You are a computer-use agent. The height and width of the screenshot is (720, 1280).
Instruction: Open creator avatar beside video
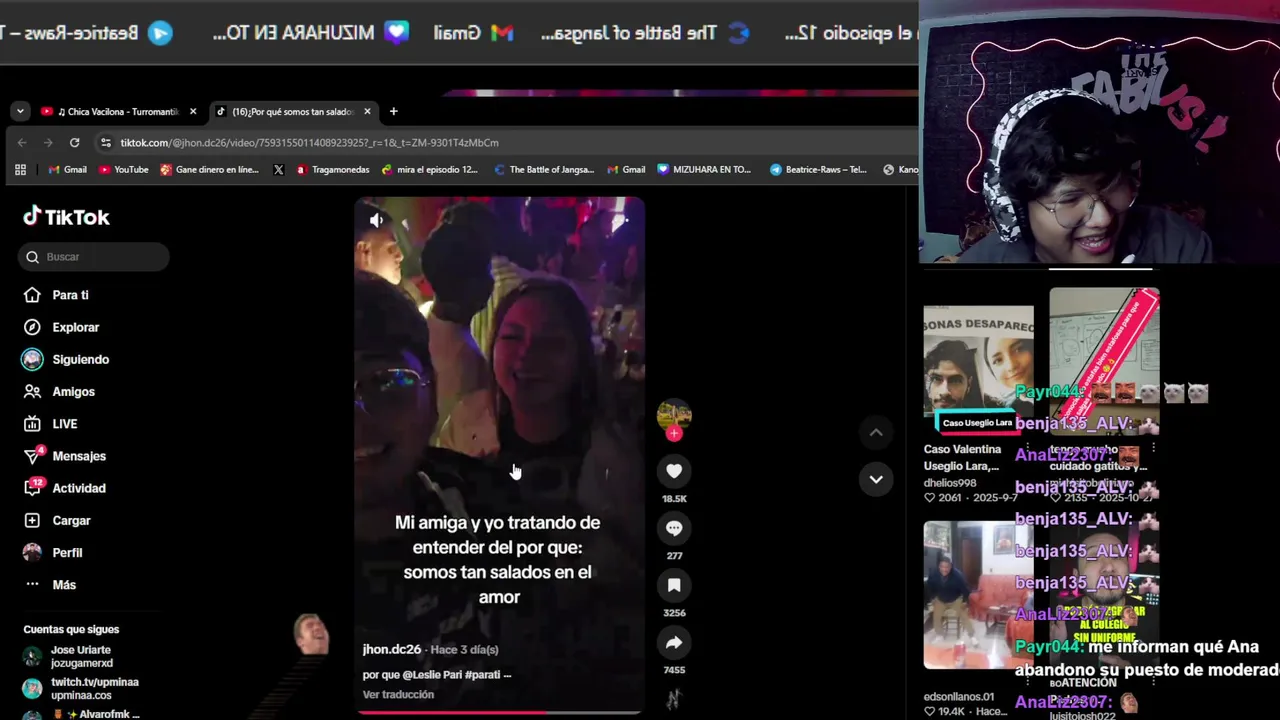tap(674, 414)
